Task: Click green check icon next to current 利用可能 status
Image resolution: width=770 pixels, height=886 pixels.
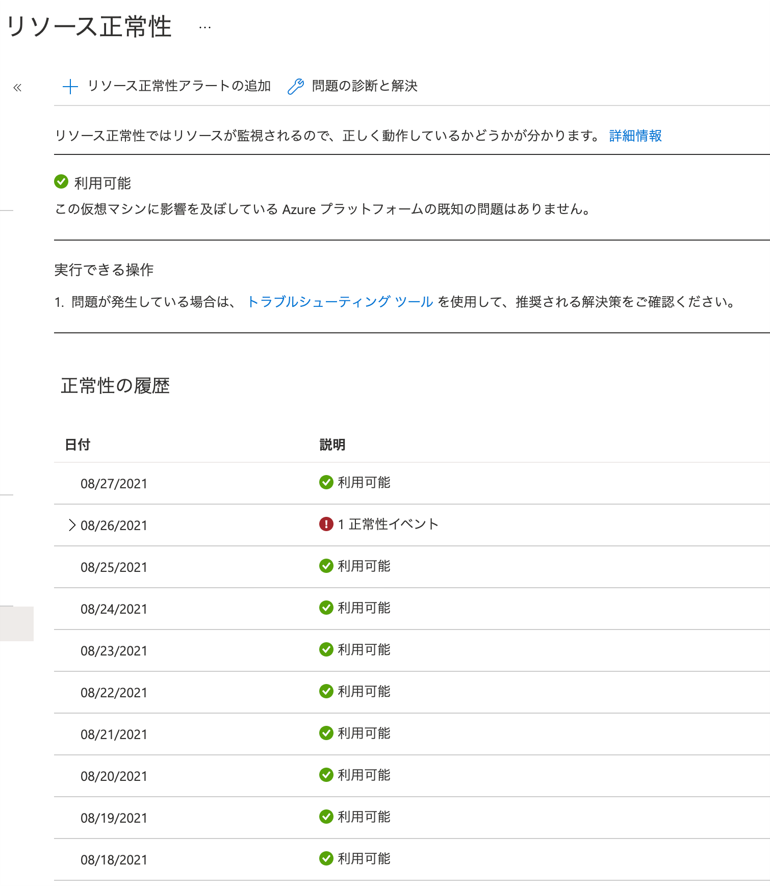Action: pos(61,181)
